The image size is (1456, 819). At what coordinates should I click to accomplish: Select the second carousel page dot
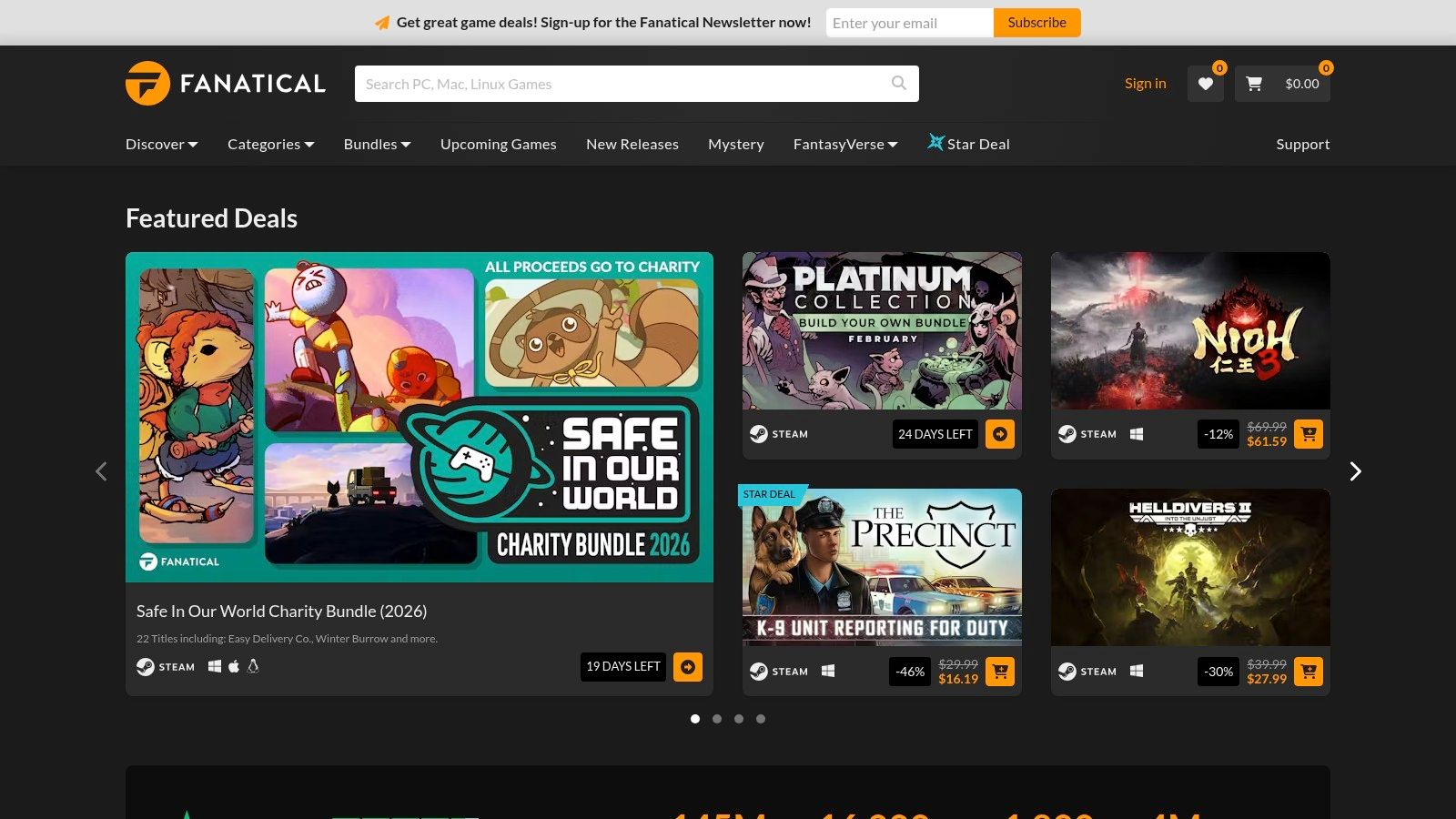point(717,719)
